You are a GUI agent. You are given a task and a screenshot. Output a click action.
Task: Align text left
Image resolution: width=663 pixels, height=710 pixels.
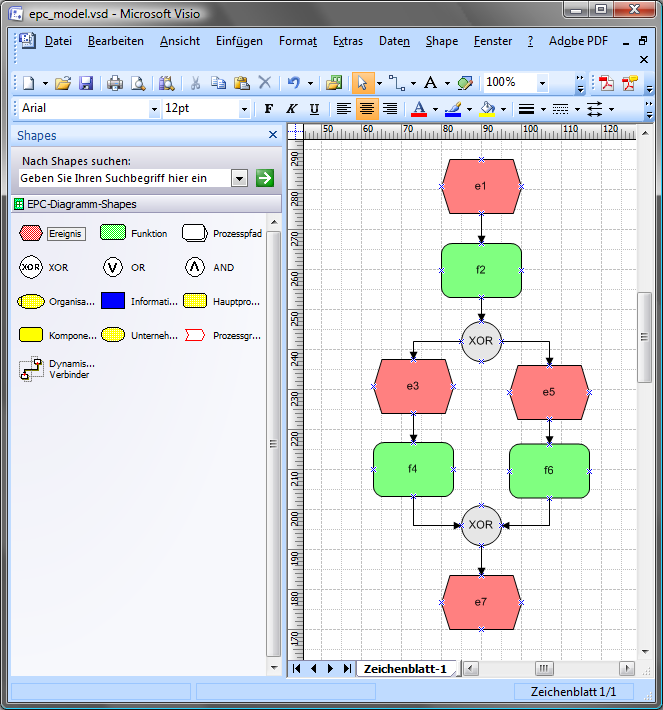(343, 109)
